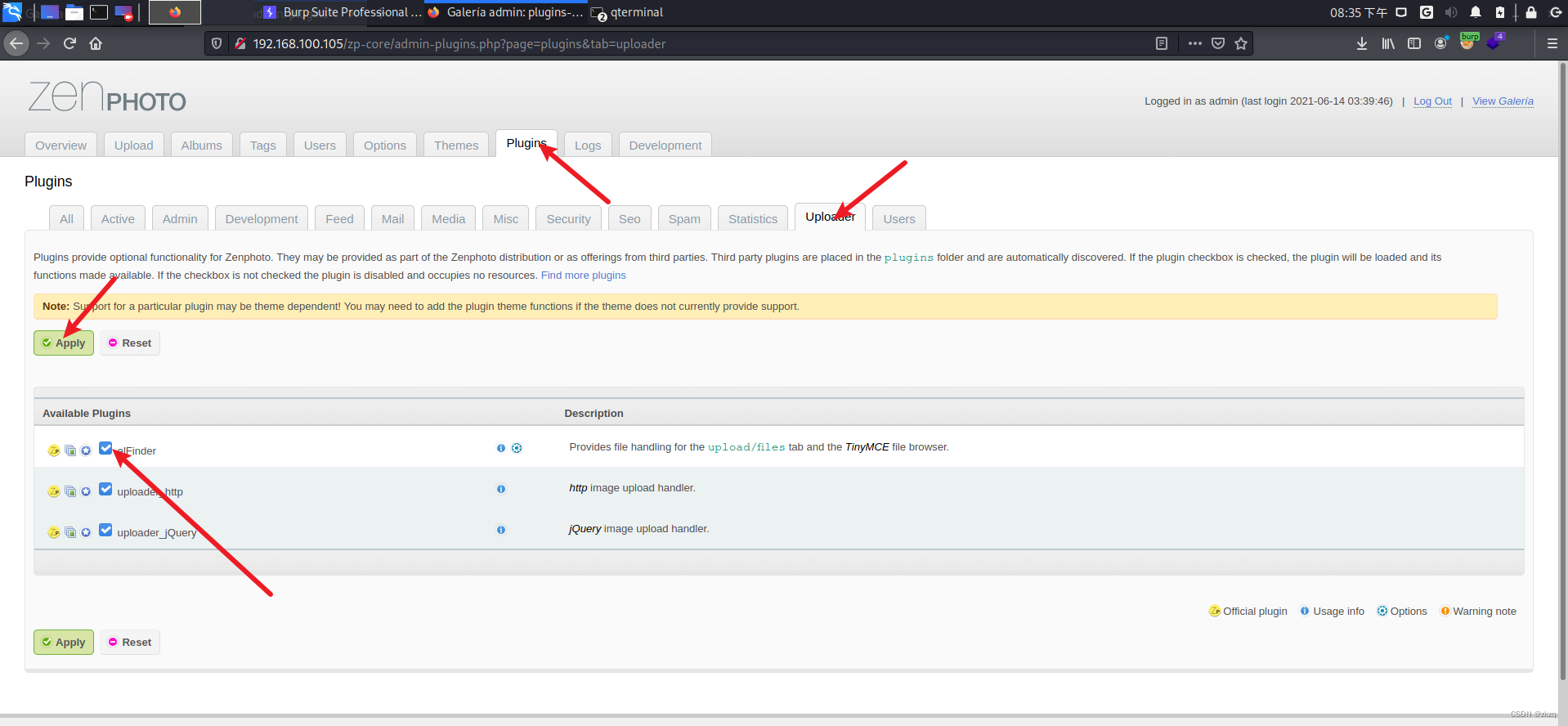Click the class plugin icon in uploader_http row

click(70, 491)
